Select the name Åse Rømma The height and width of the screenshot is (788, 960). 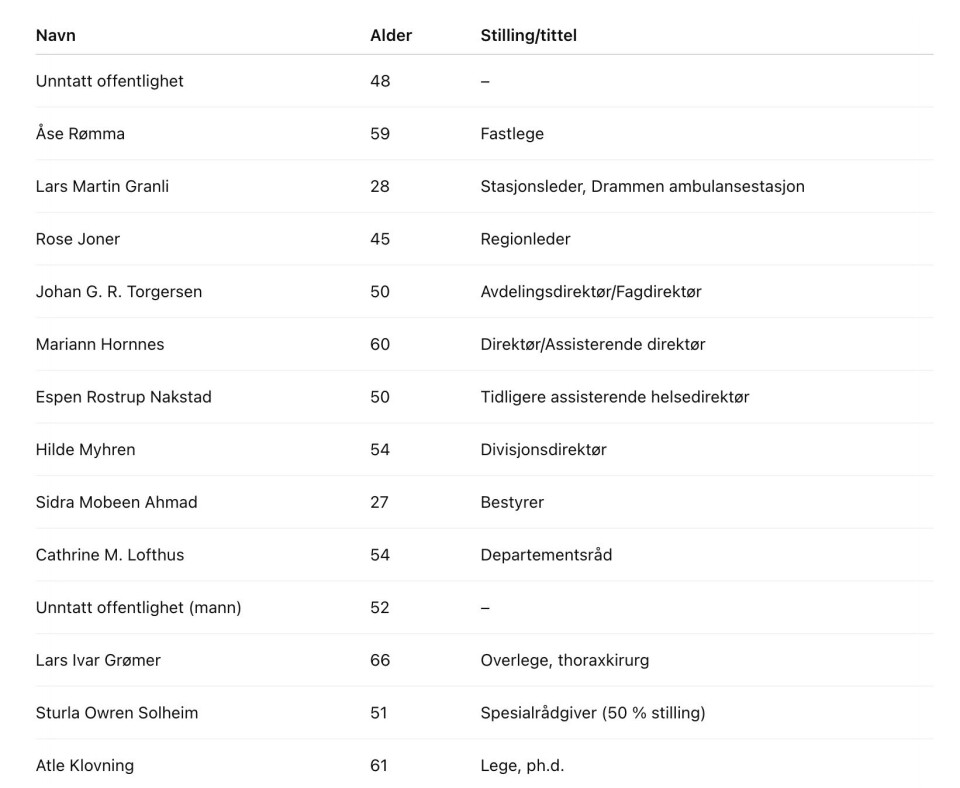pos(80,133)
